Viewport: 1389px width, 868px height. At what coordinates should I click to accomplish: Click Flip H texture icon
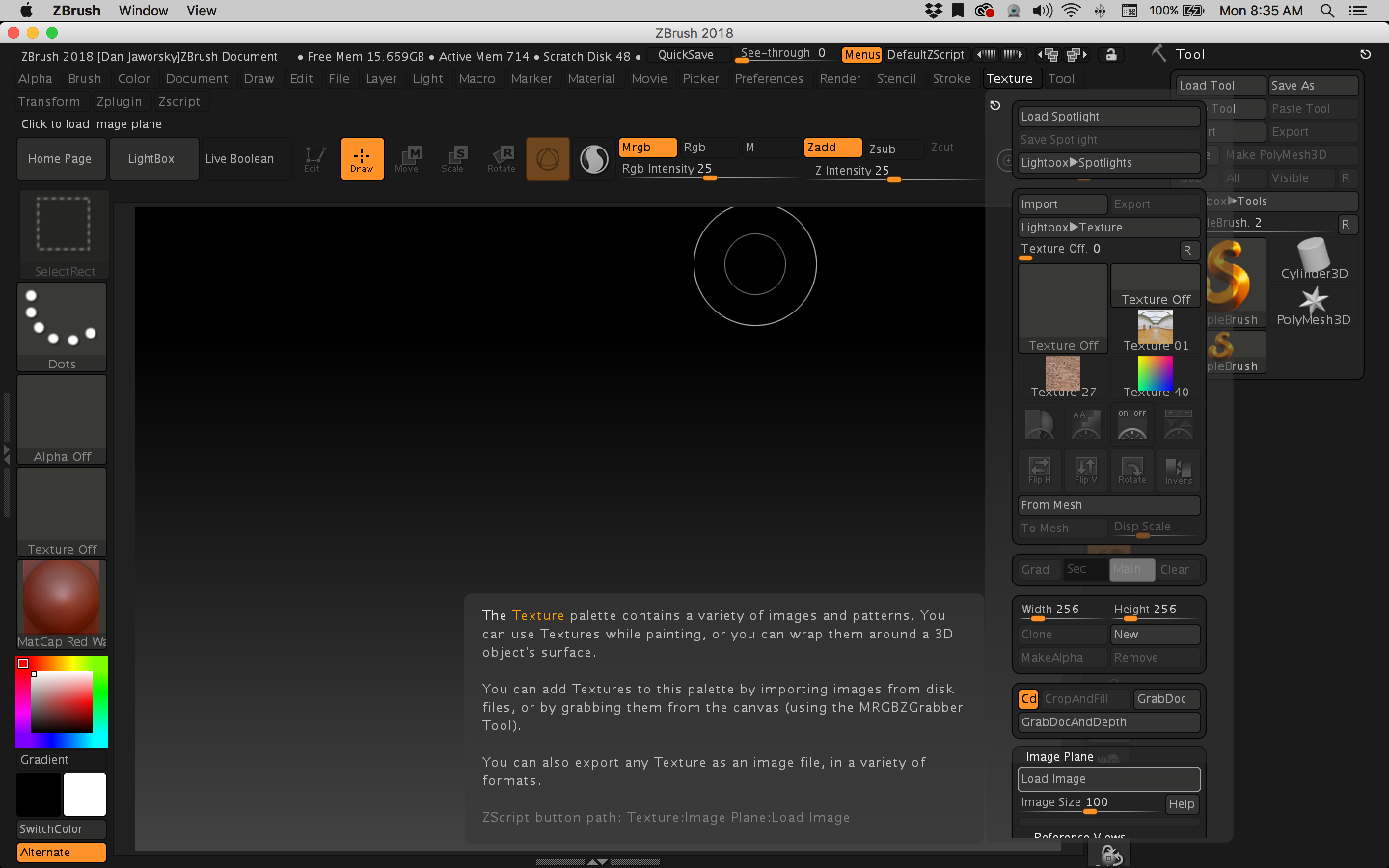(x=1039, y=470)
